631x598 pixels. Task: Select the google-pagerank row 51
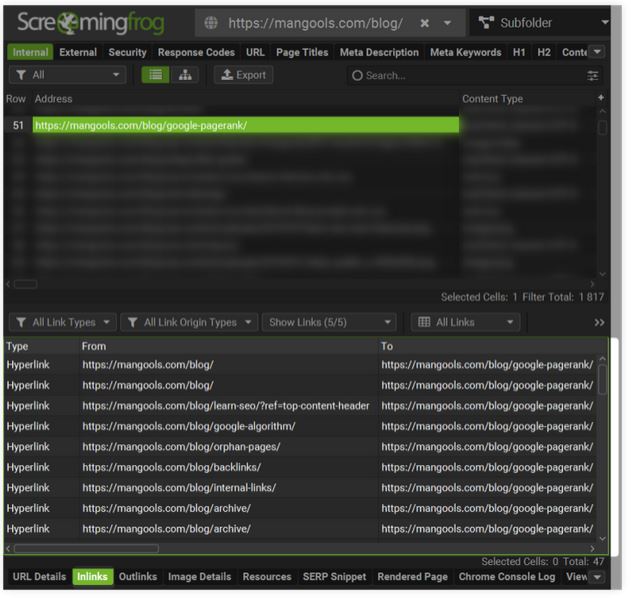tap(245, 125)
